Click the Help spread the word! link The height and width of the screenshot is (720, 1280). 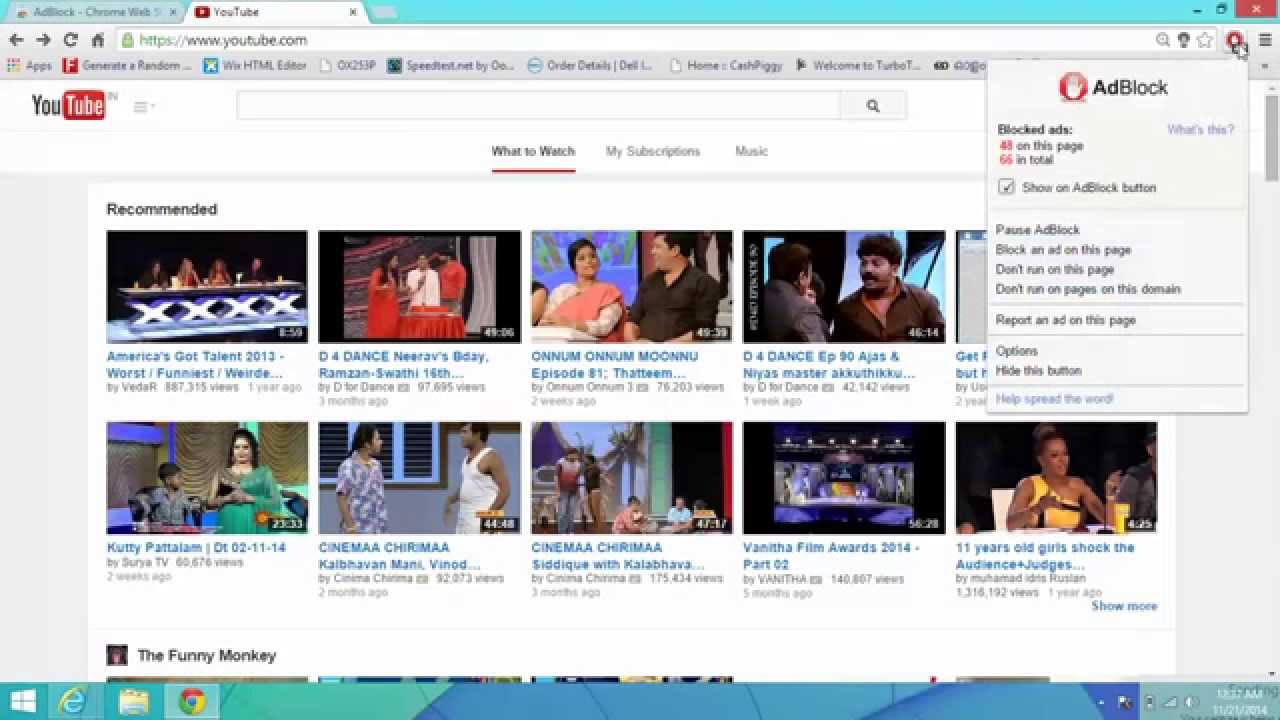tap(1054, 399)
